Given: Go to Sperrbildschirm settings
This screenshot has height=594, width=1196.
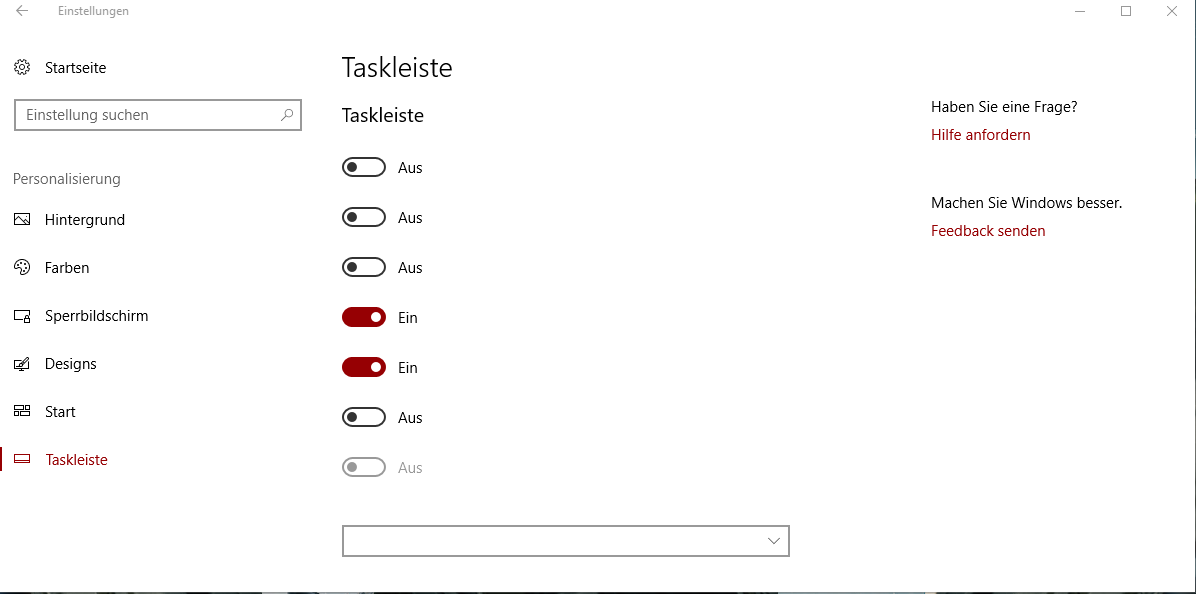Looking at the screenshot, I should [96, 316].
